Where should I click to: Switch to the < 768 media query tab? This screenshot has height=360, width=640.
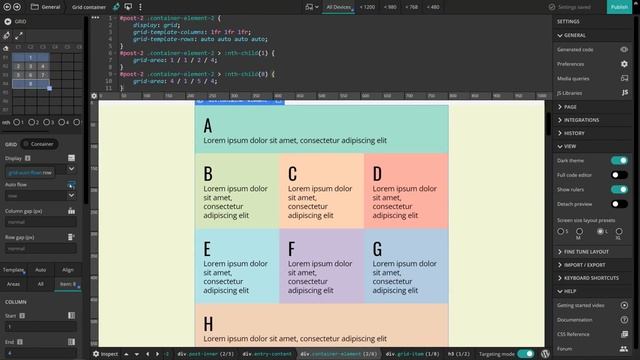(x=411, y=7)
